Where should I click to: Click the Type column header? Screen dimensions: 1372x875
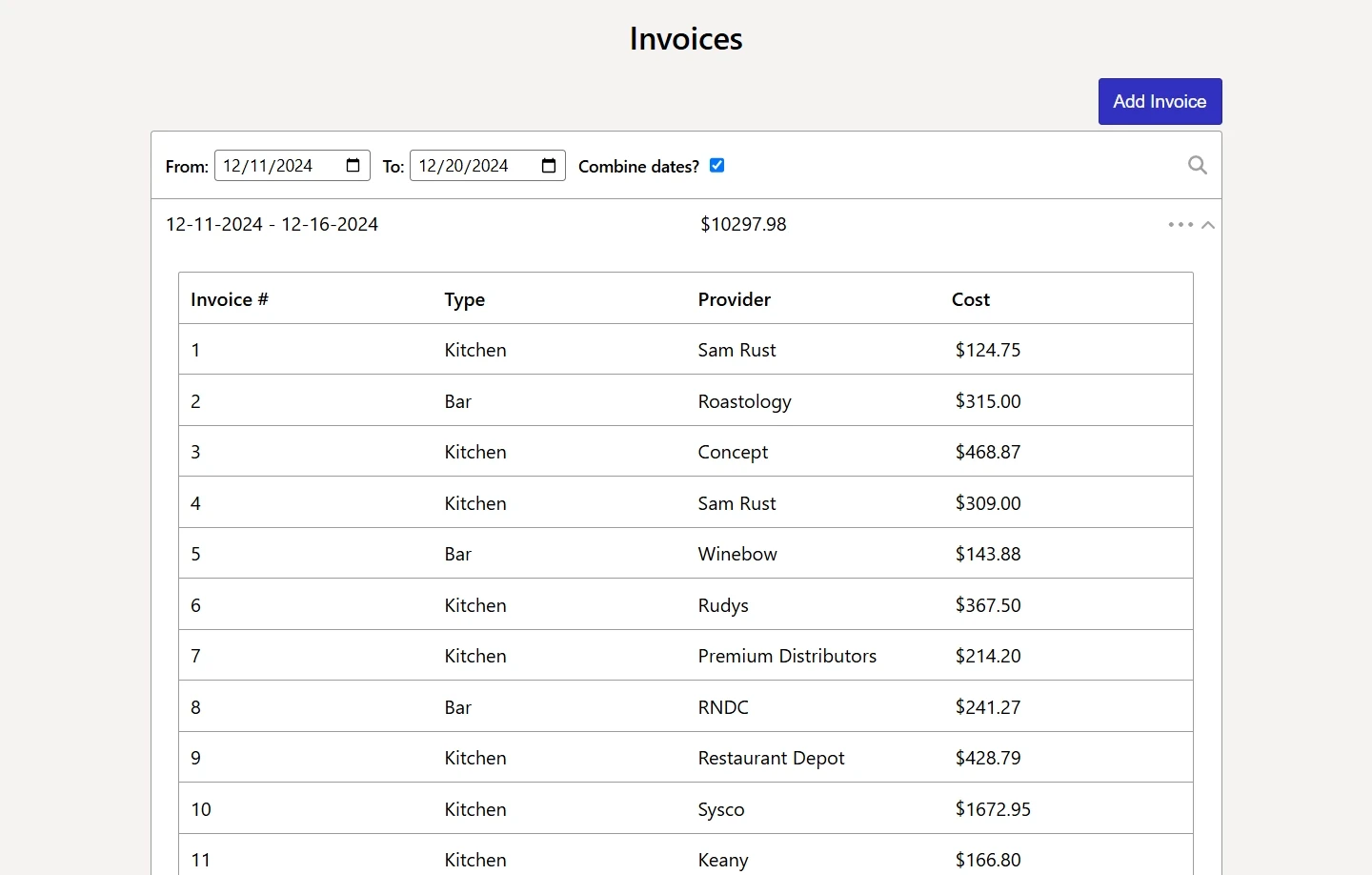(464, 298)
